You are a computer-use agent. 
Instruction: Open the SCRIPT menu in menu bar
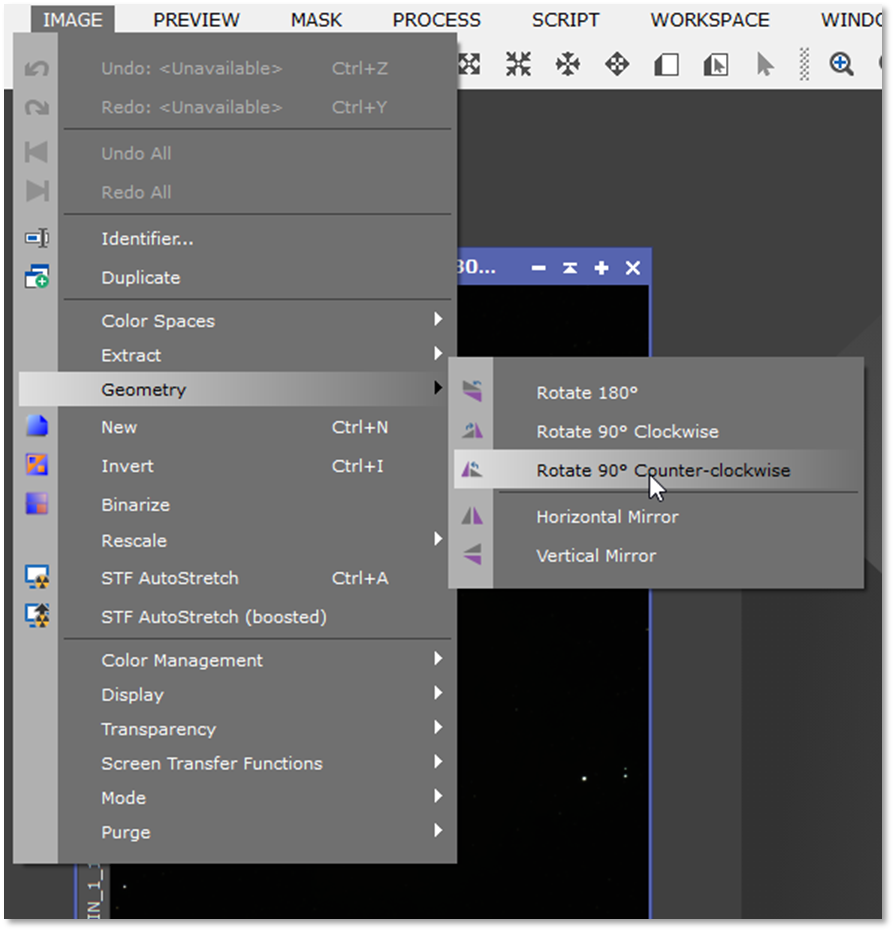[x=565, y=20]
